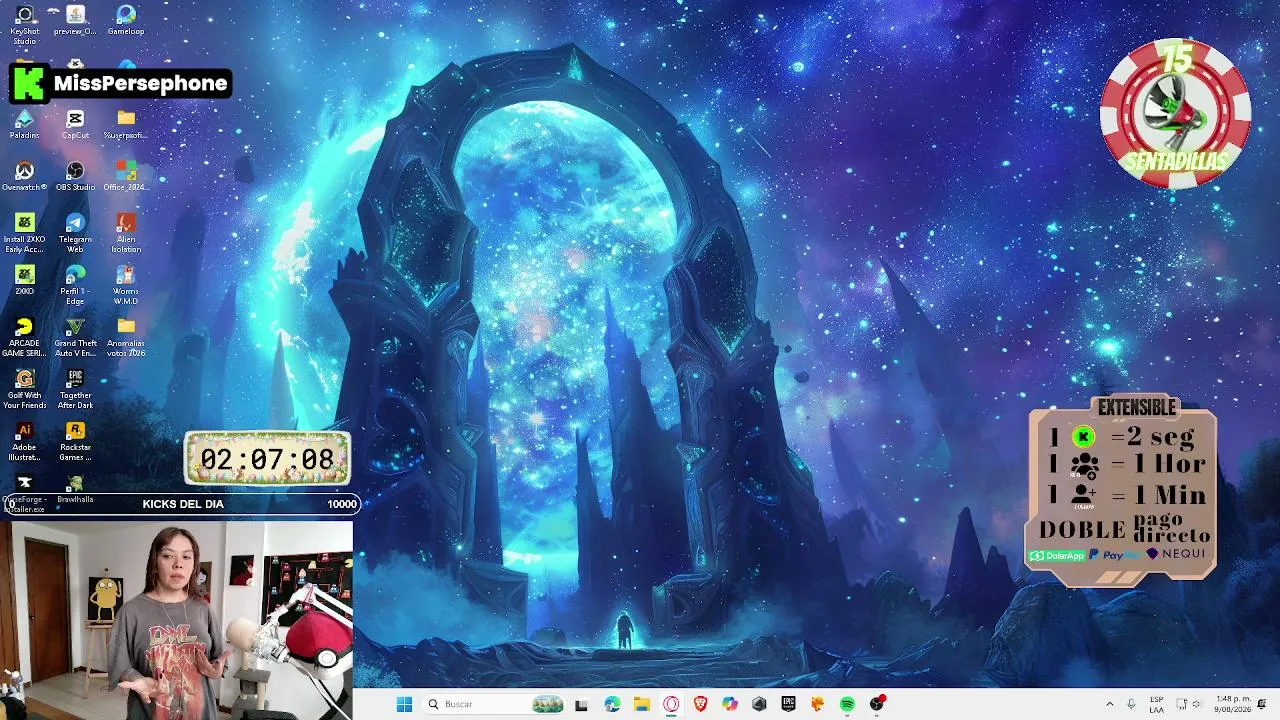Open the Gameloop desktop shortcut
The height and width of the screenshot is (720, 1280).
coord(126,20)
